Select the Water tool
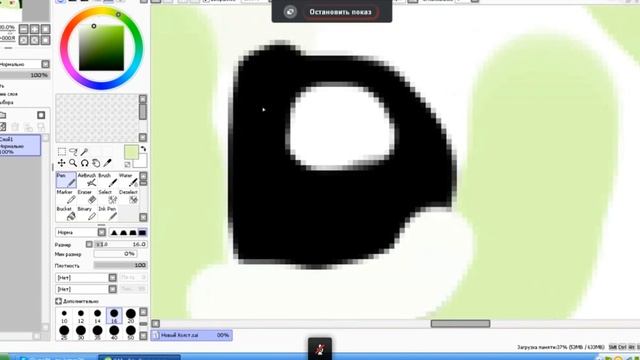Image resolution: width=640 pixels, height=360 pixels. point(128,180)
